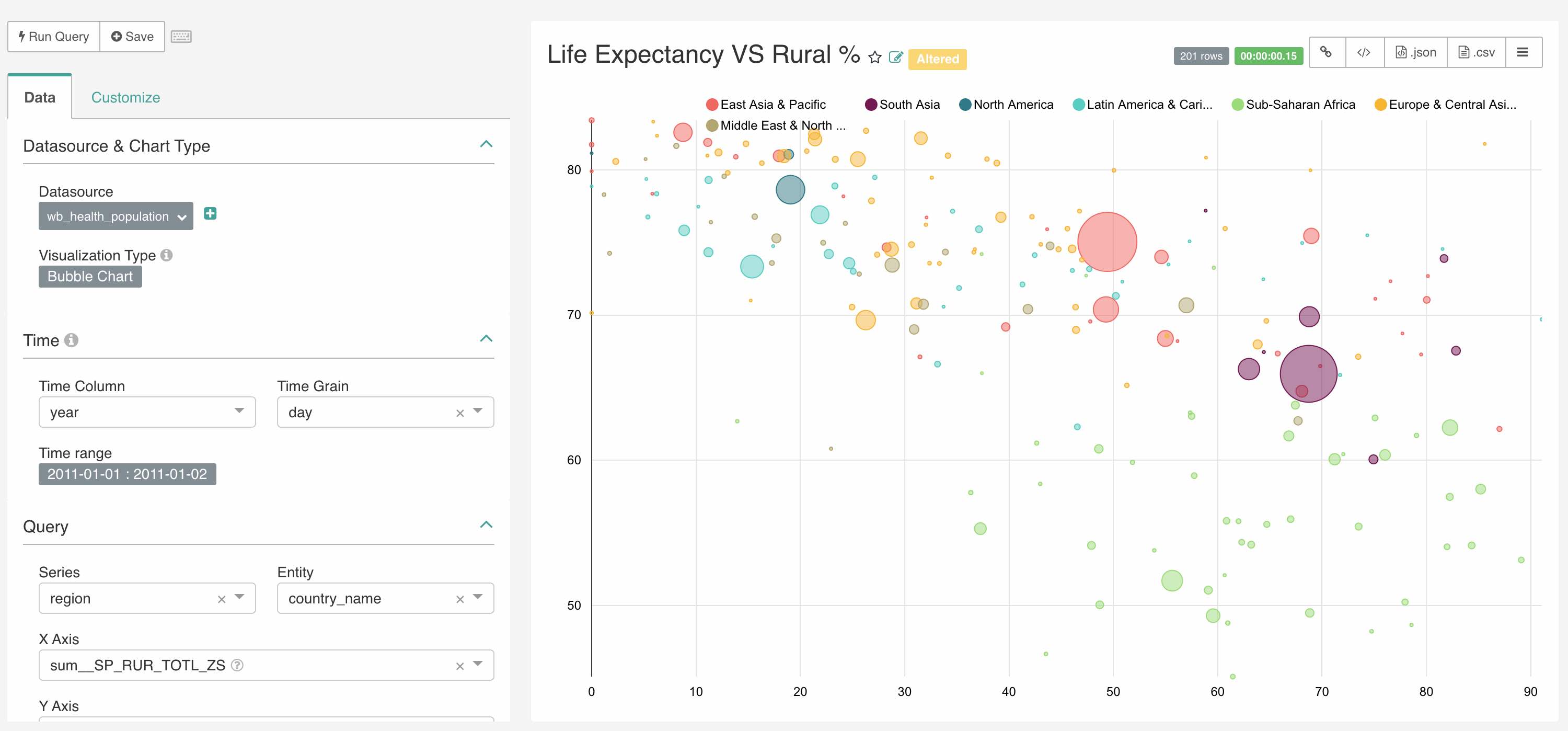Click the embed code icon button

point(1364,52)
